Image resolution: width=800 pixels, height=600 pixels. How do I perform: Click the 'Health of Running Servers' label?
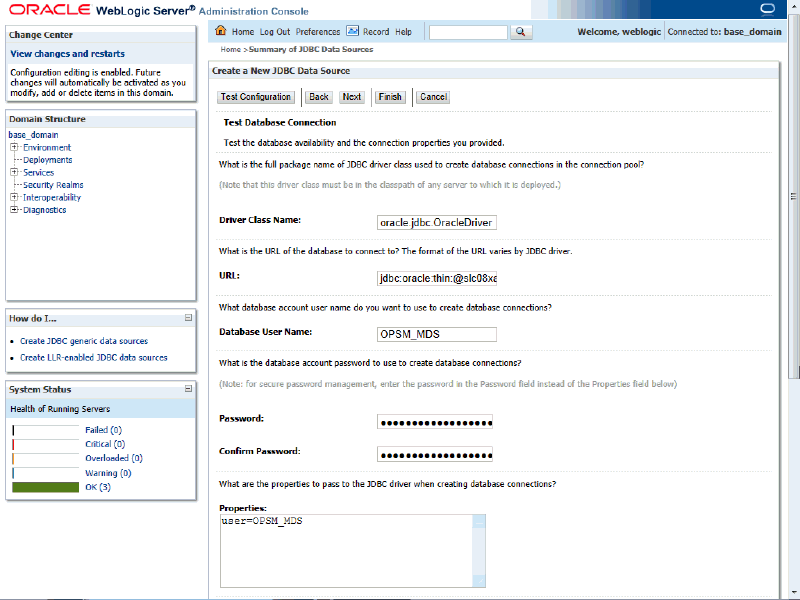coord(60,409)
